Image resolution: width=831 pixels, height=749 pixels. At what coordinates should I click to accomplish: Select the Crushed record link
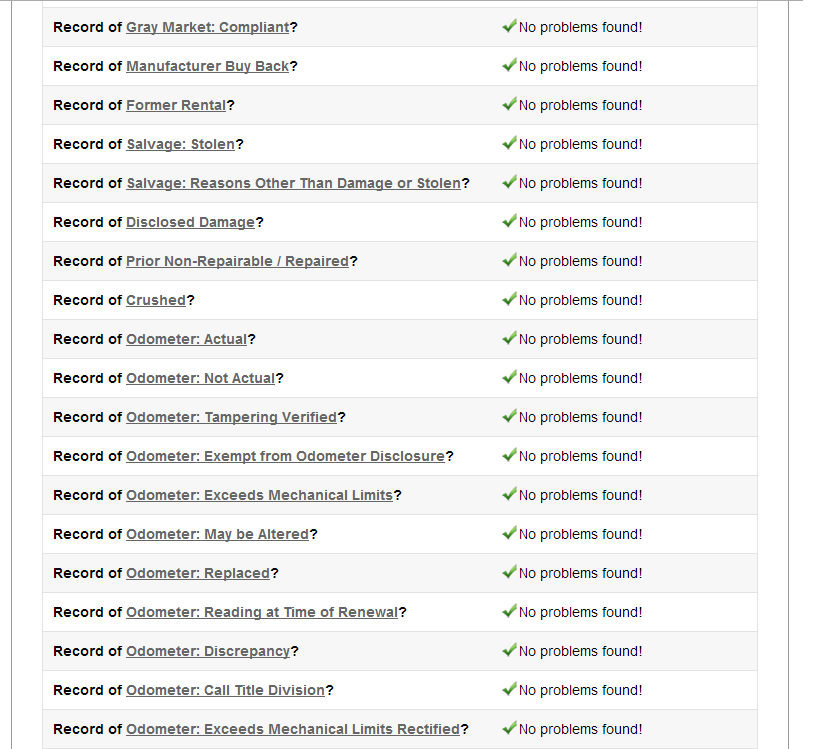(156, 300)
